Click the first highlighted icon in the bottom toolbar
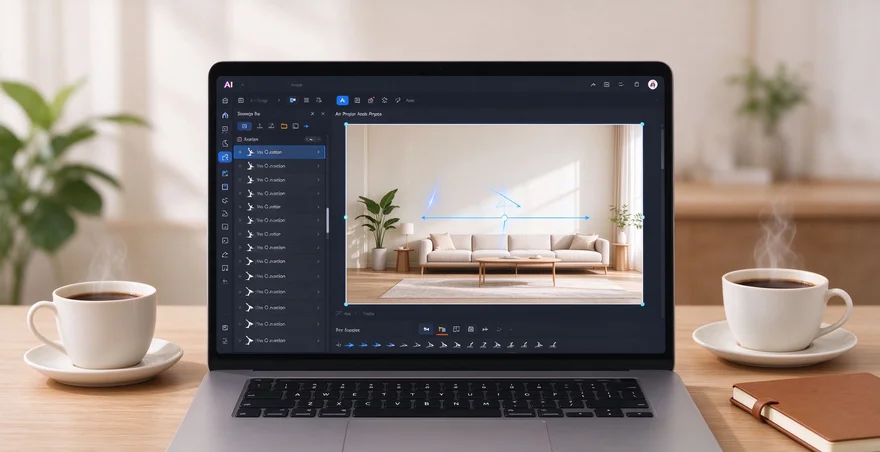Image resolution: width=880 pixels, height=452 pixels. click(426, 329)
